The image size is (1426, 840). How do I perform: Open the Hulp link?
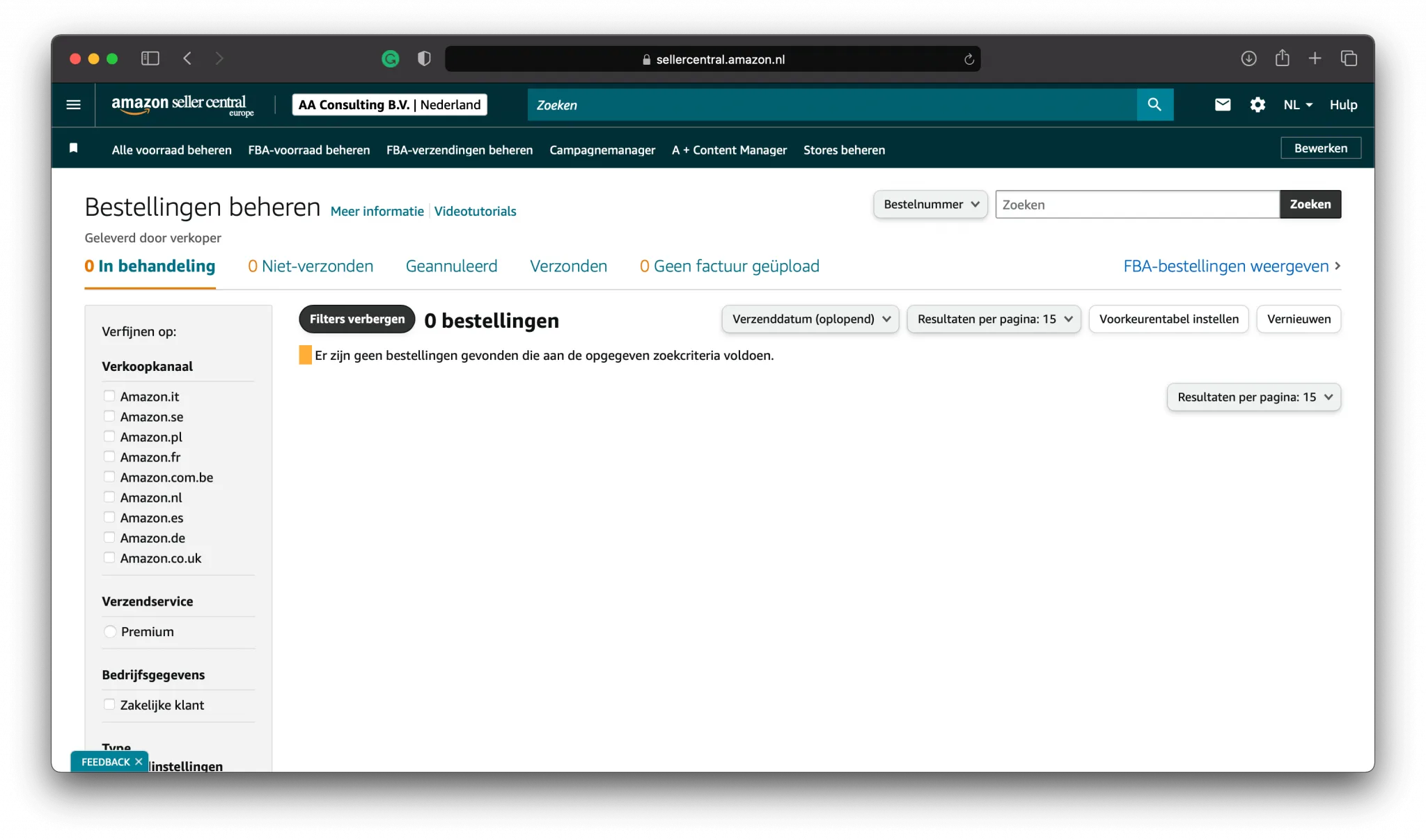(1343, 104)
